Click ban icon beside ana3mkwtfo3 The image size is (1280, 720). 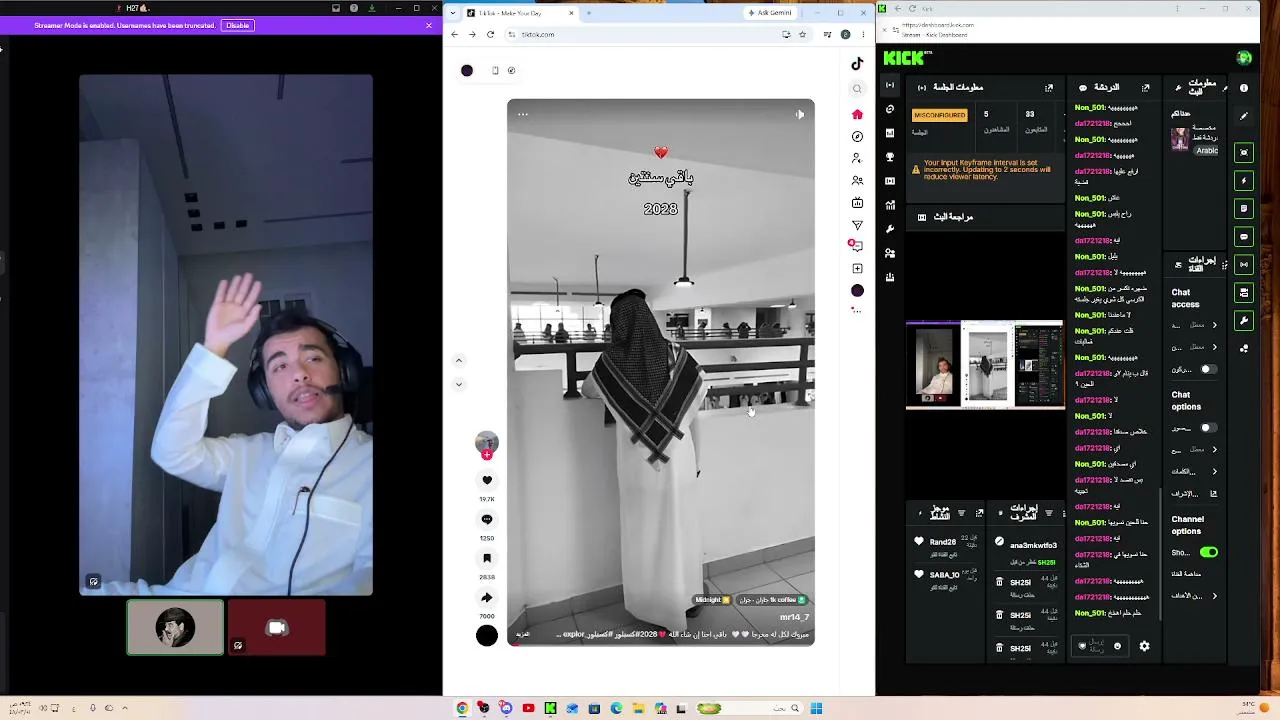click(x=999, y=542)
